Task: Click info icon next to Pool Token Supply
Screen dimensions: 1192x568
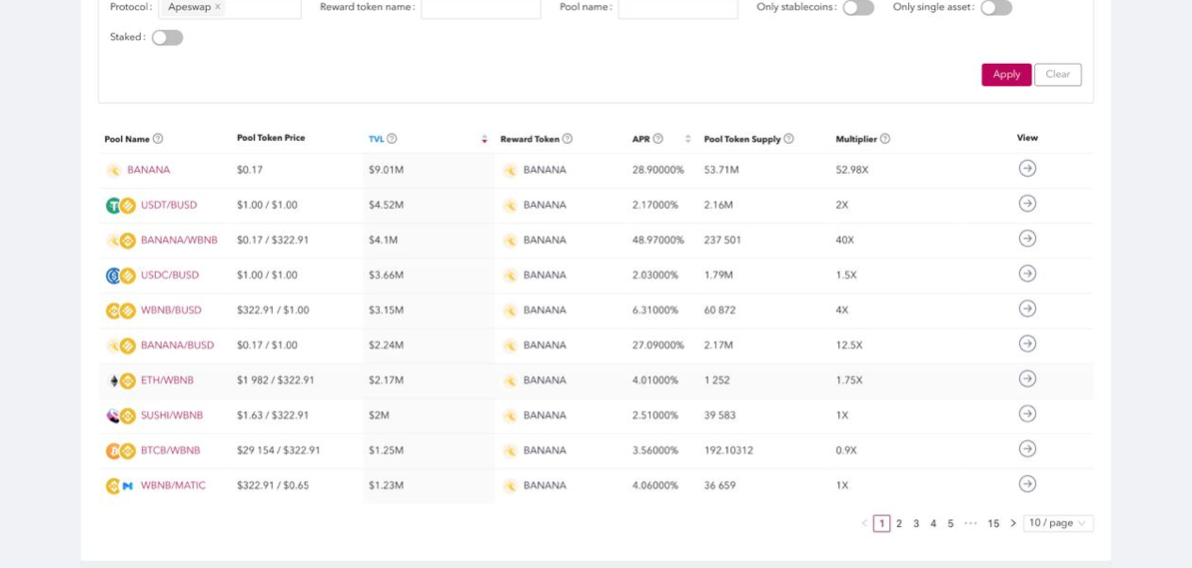Action: [789, 139]
